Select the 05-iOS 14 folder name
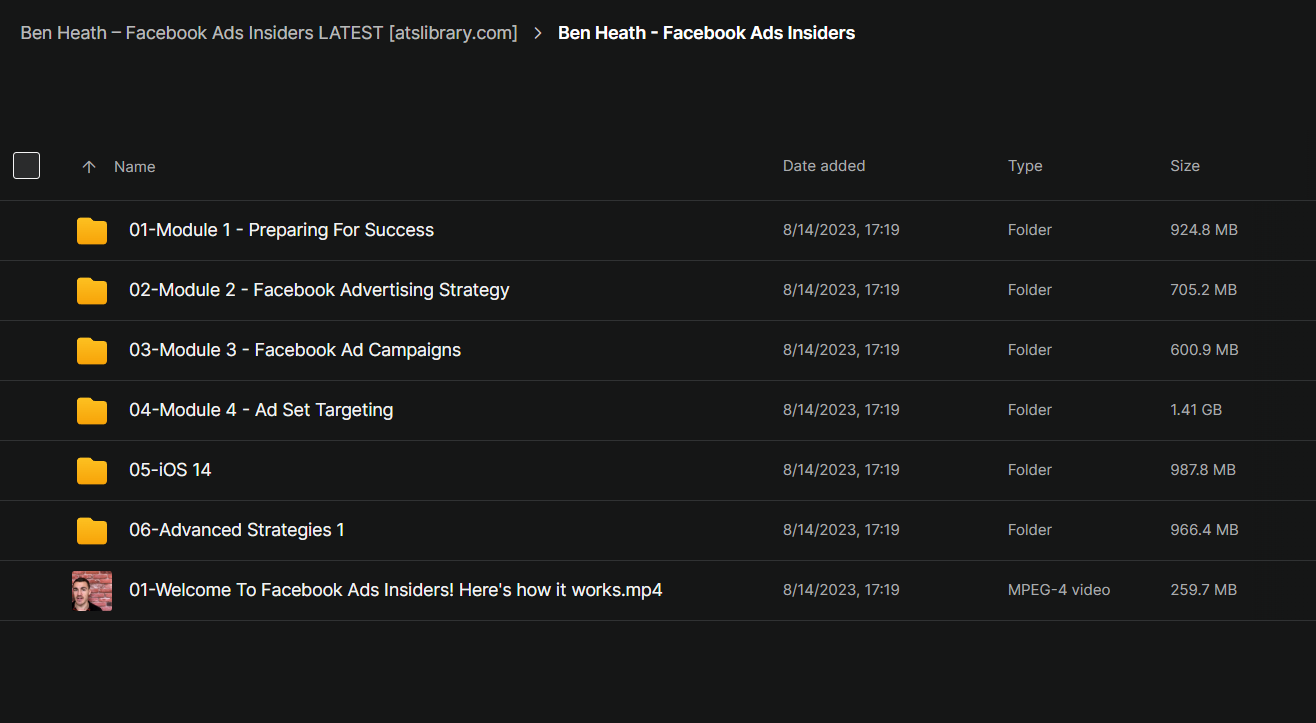Screen dimensions: 1316x723 [170, 470]
